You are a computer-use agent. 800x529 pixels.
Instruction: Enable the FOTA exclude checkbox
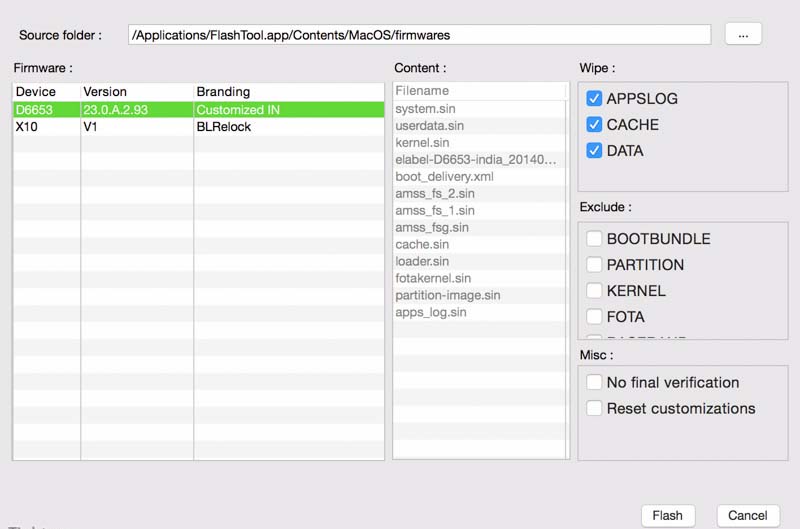coord(594,317)
